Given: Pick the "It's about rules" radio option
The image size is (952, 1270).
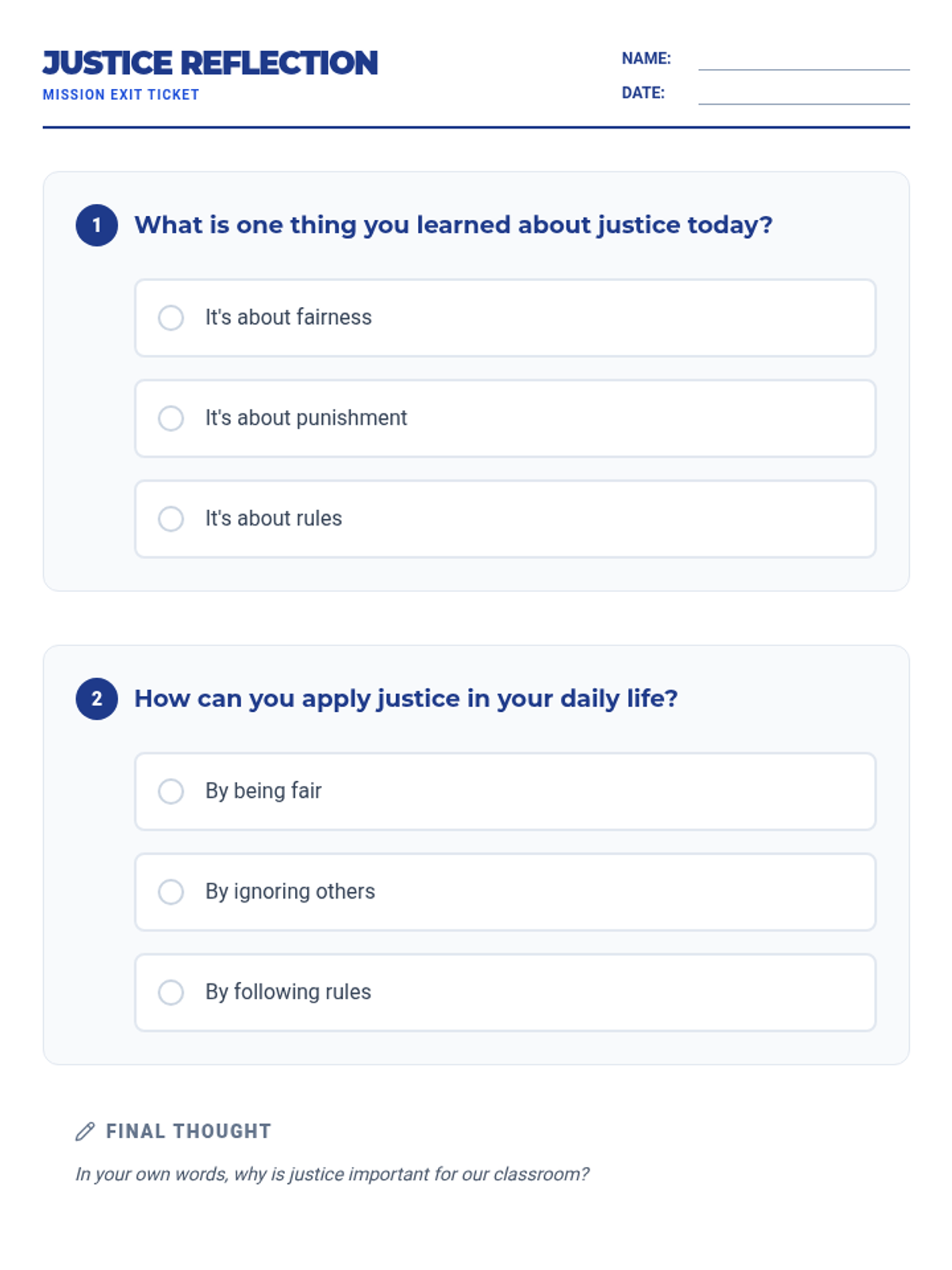Looking at the screenshot, I should click(171, 518).
